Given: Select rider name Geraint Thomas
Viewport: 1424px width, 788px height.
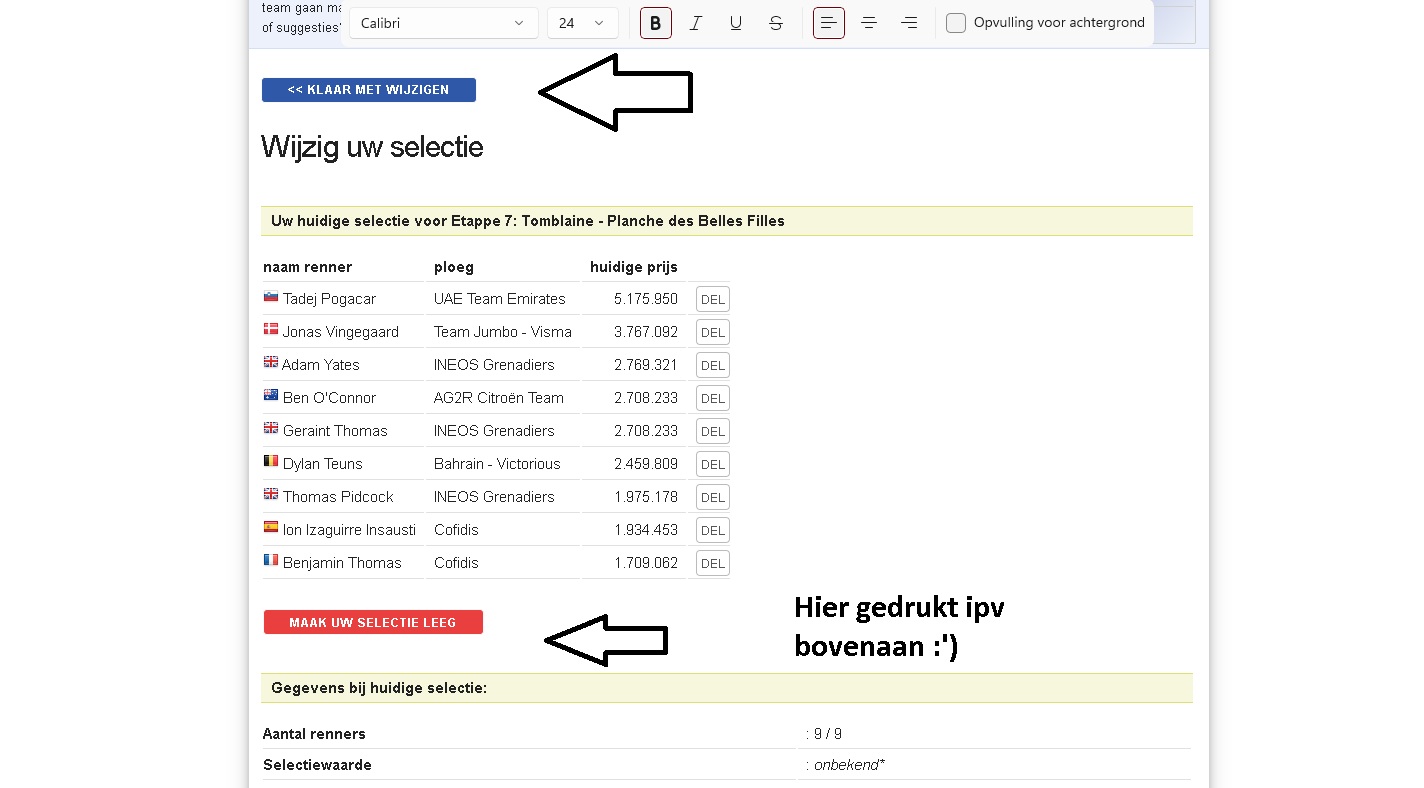Looking at the screenshot, I should click(x=335, y=431).
